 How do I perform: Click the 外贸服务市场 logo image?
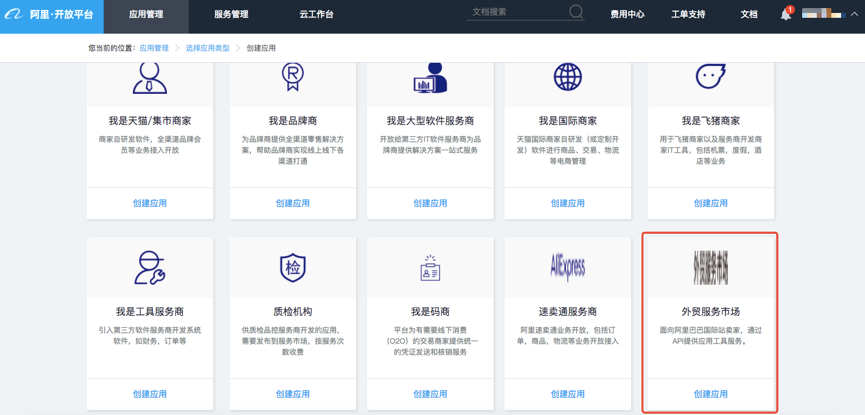click(x=711, y=269)
